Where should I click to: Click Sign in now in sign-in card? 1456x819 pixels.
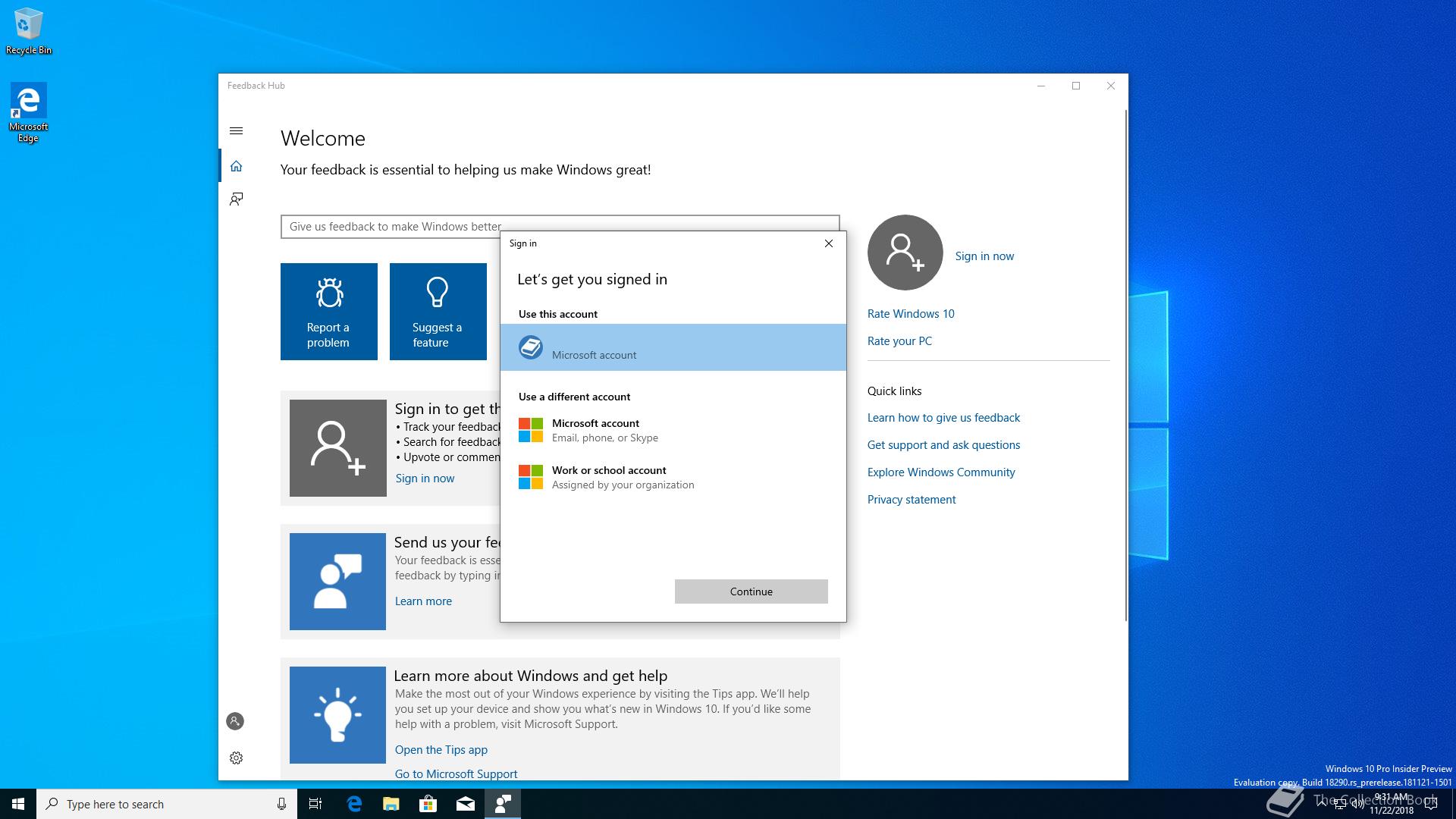(x=425, y=479)
